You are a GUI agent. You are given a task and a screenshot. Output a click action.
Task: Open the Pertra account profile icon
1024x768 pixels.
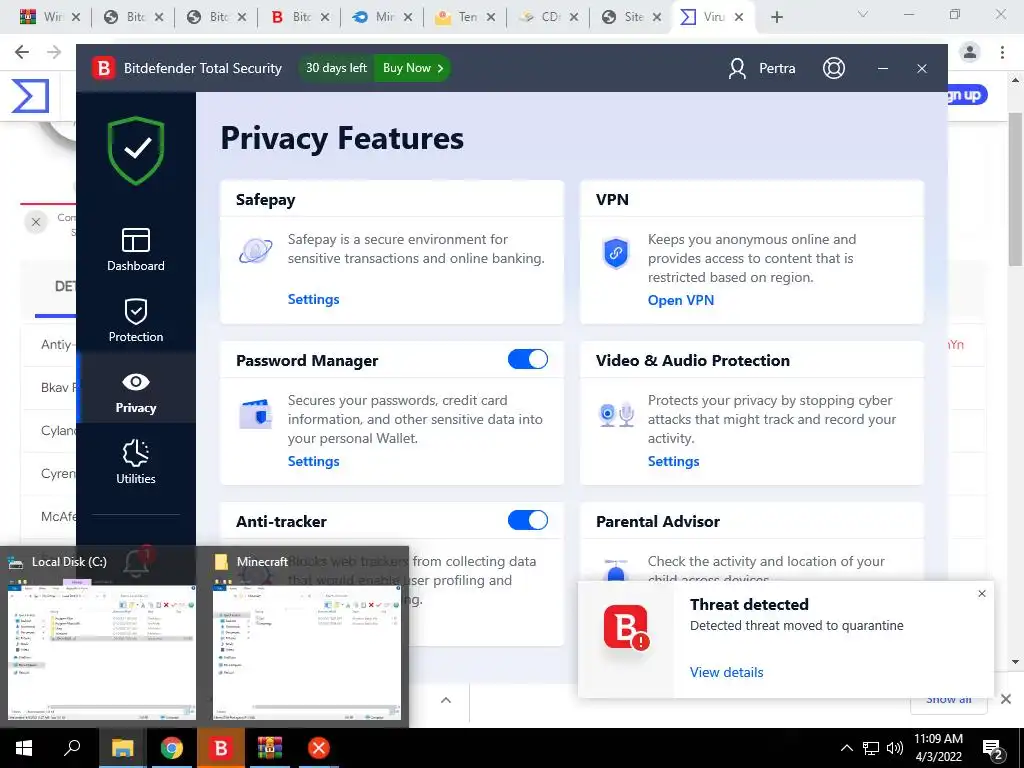pos(737,69)
